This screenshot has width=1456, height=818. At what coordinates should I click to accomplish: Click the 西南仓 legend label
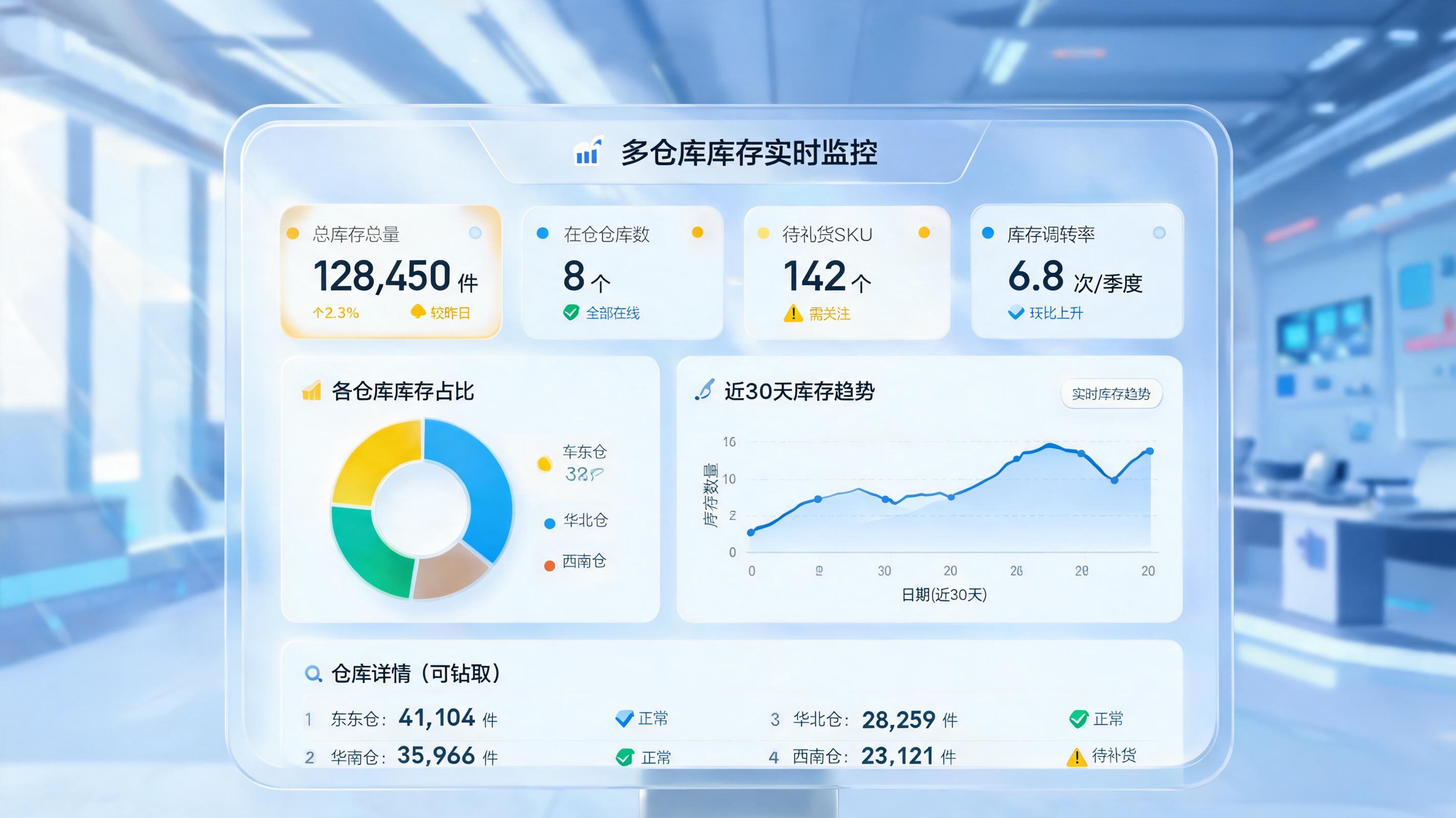click(x=584, y=561)
